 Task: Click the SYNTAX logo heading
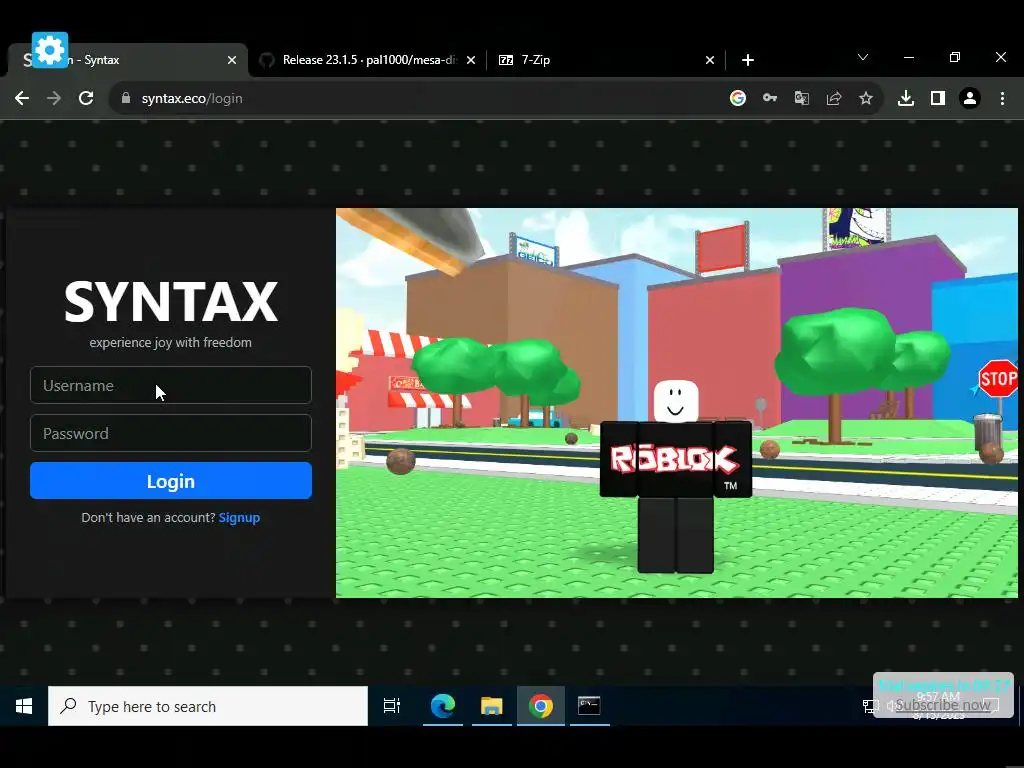(171, 301)
